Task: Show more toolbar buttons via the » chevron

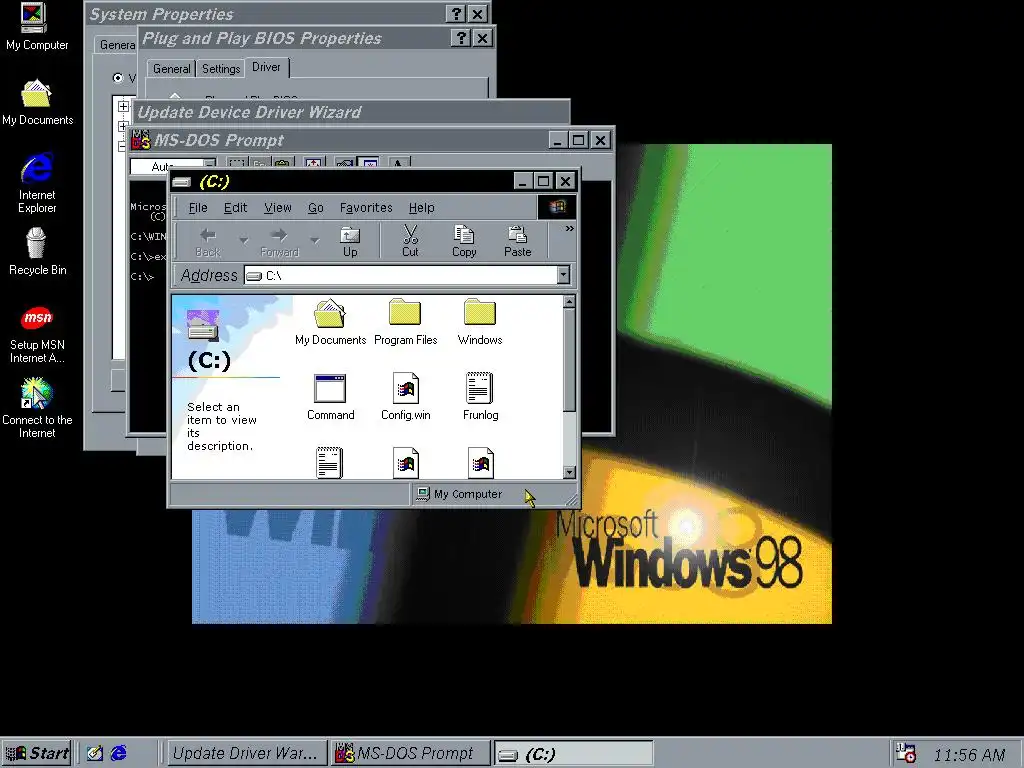Action: [x=569, y=229]
